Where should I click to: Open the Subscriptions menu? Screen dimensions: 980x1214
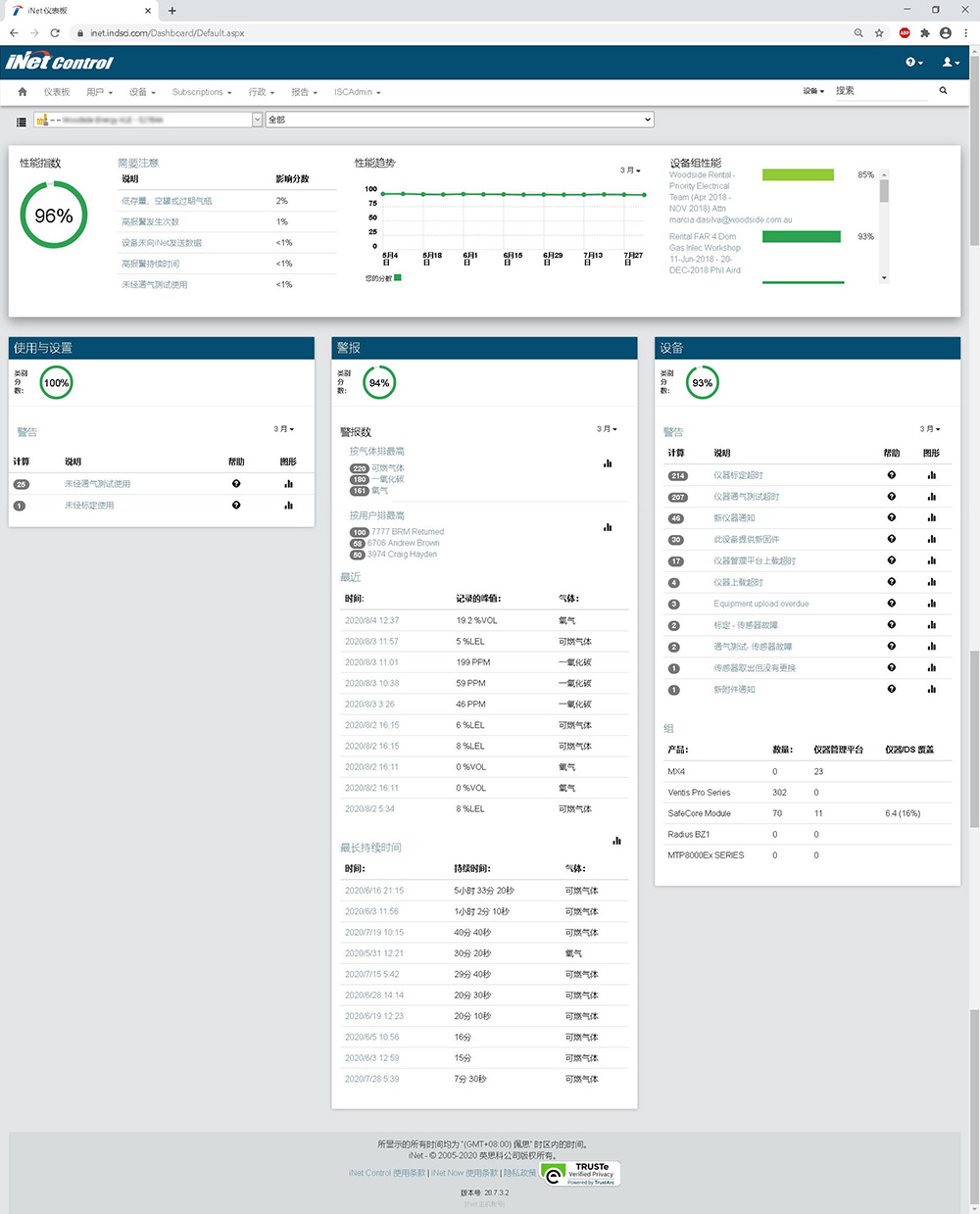[x=201, y=92]
